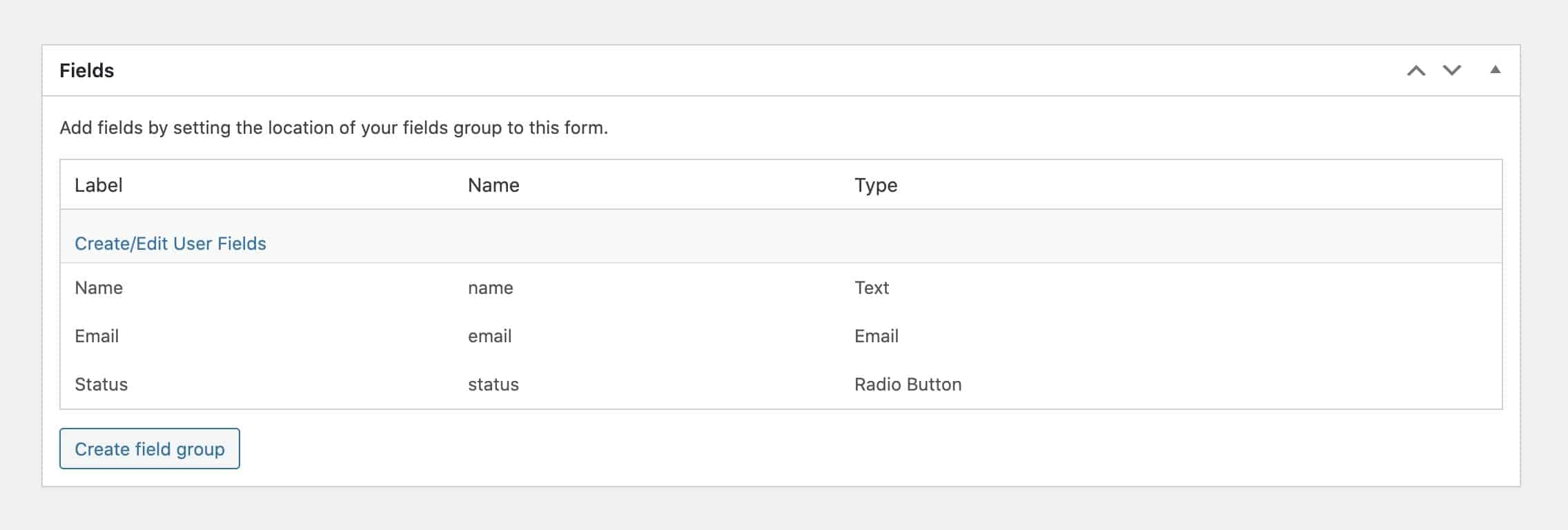Collapse the Fields panel with the triangle toggle
This screenshot has height=530, width=1568.
pyautogui.click(x=1495, y=70)
